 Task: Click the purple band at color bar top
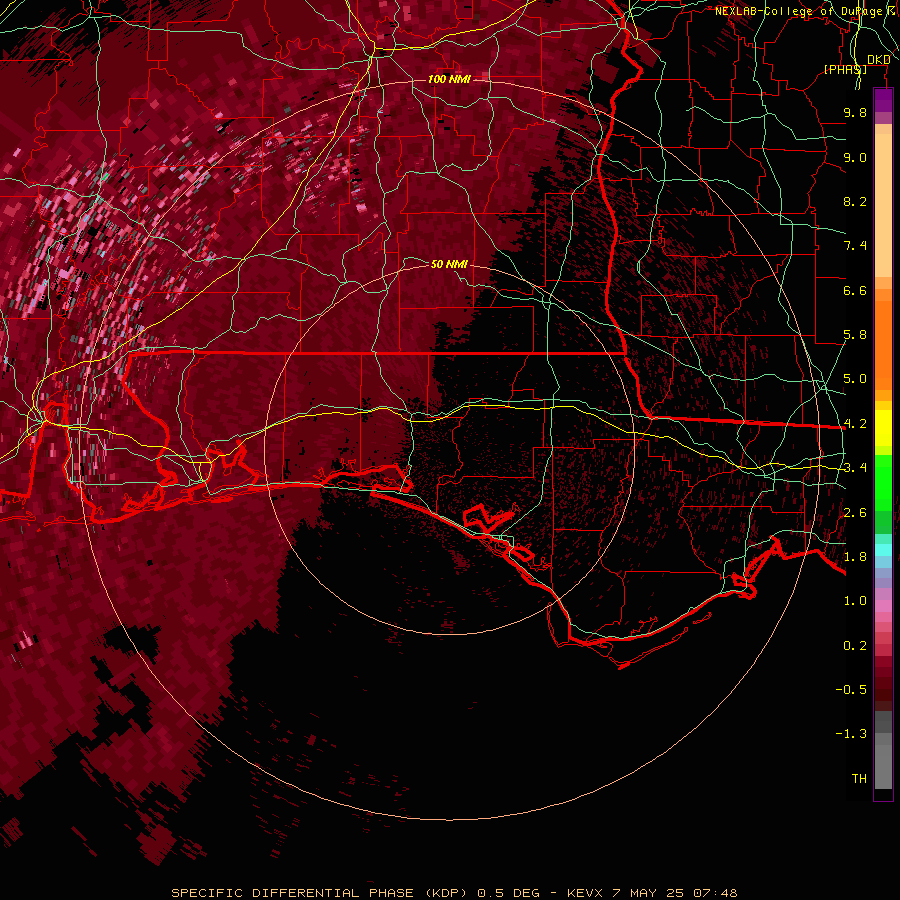[x=883, y=101]
